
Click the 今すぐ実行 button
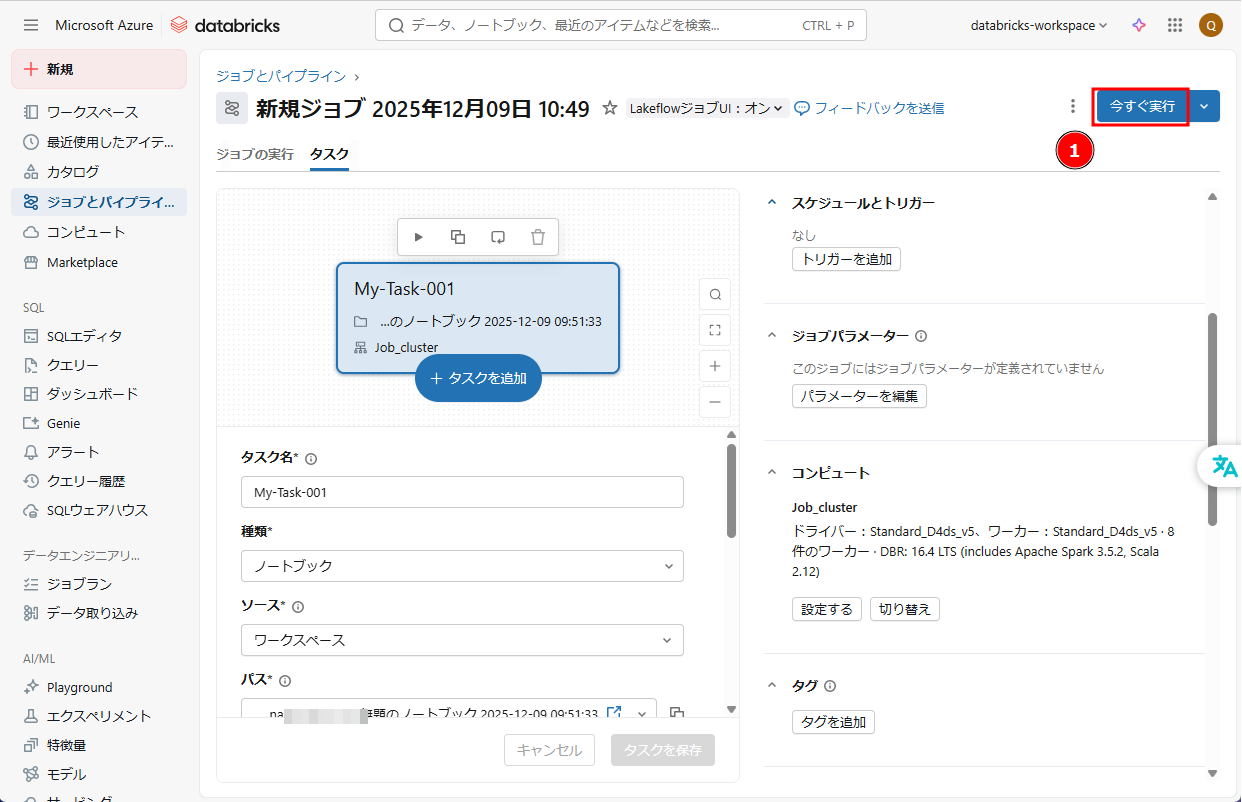point(1142,106)
